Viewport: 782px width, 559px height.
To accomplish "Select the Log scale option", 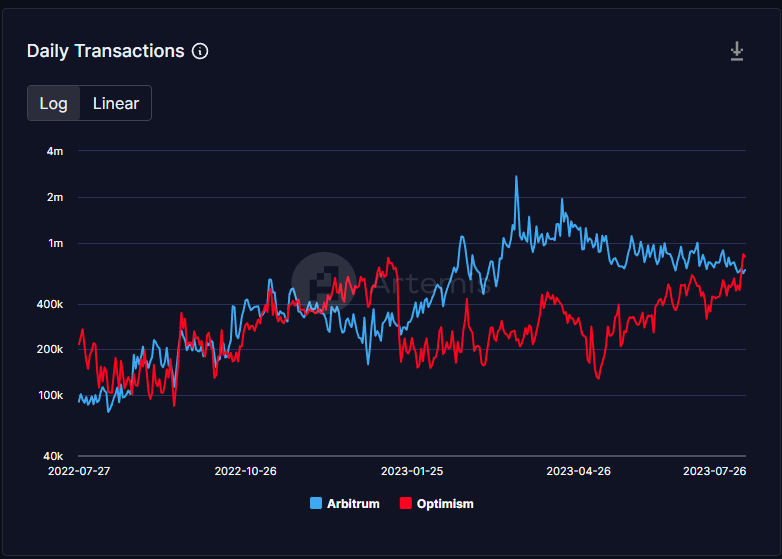I will [x=53, y=103].
